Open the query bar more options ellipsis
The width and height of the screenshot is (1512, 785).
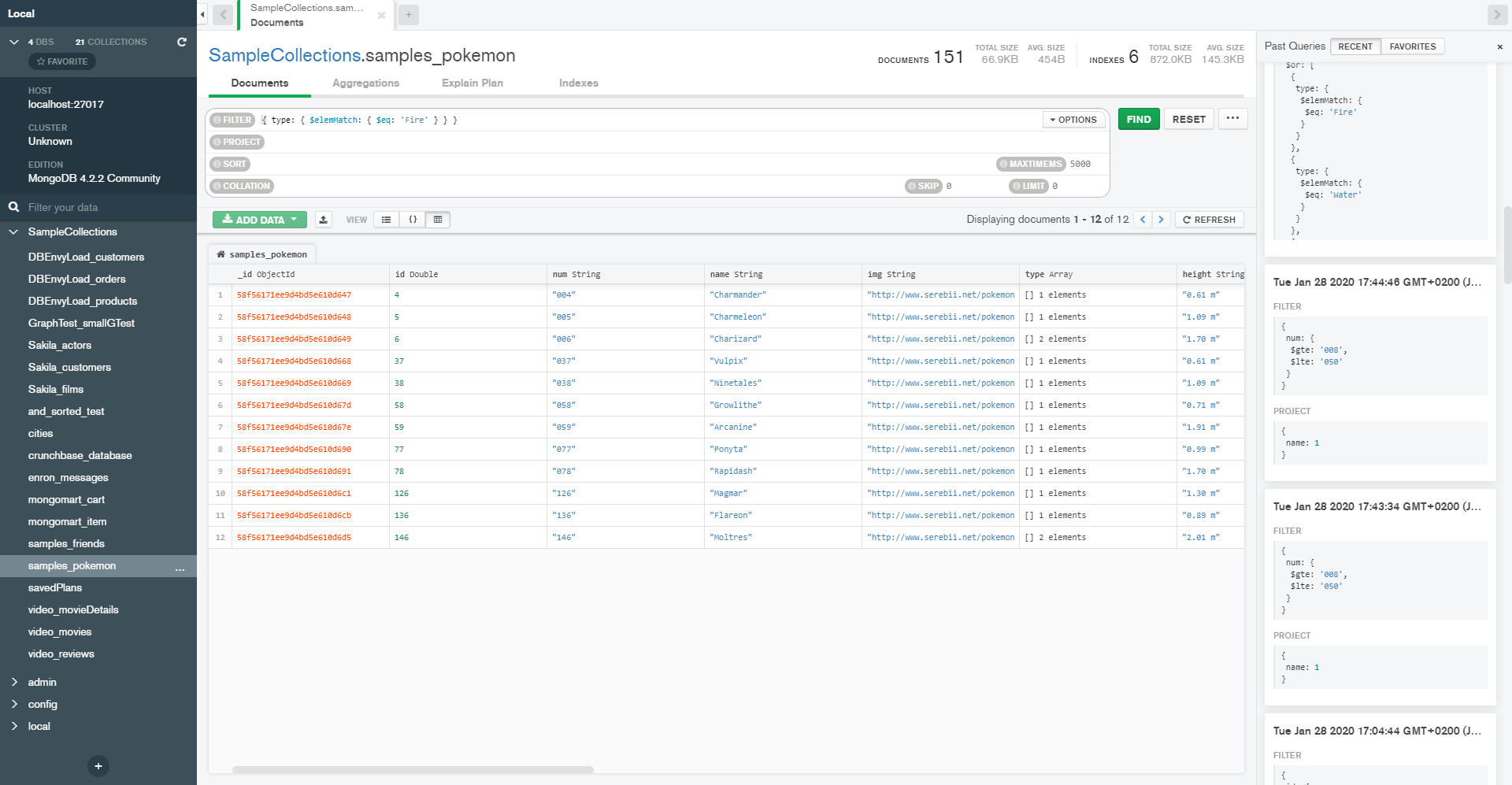pos(1232,119)
